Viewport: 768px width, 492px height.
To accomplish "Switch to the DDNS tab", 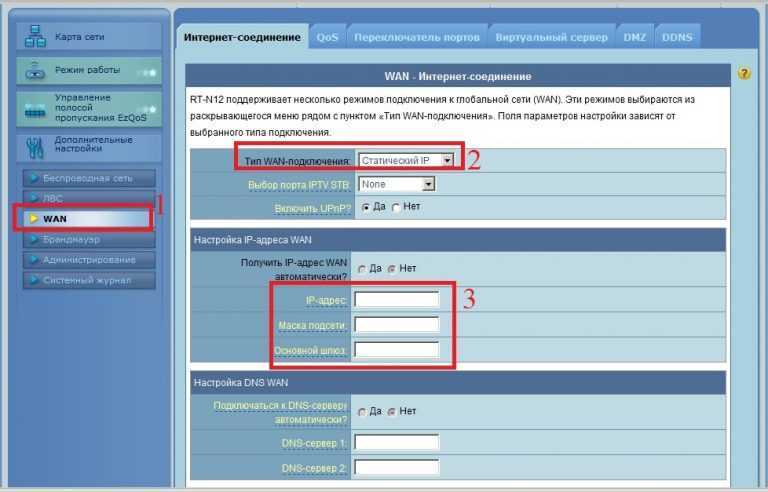I will coord(677,37).
